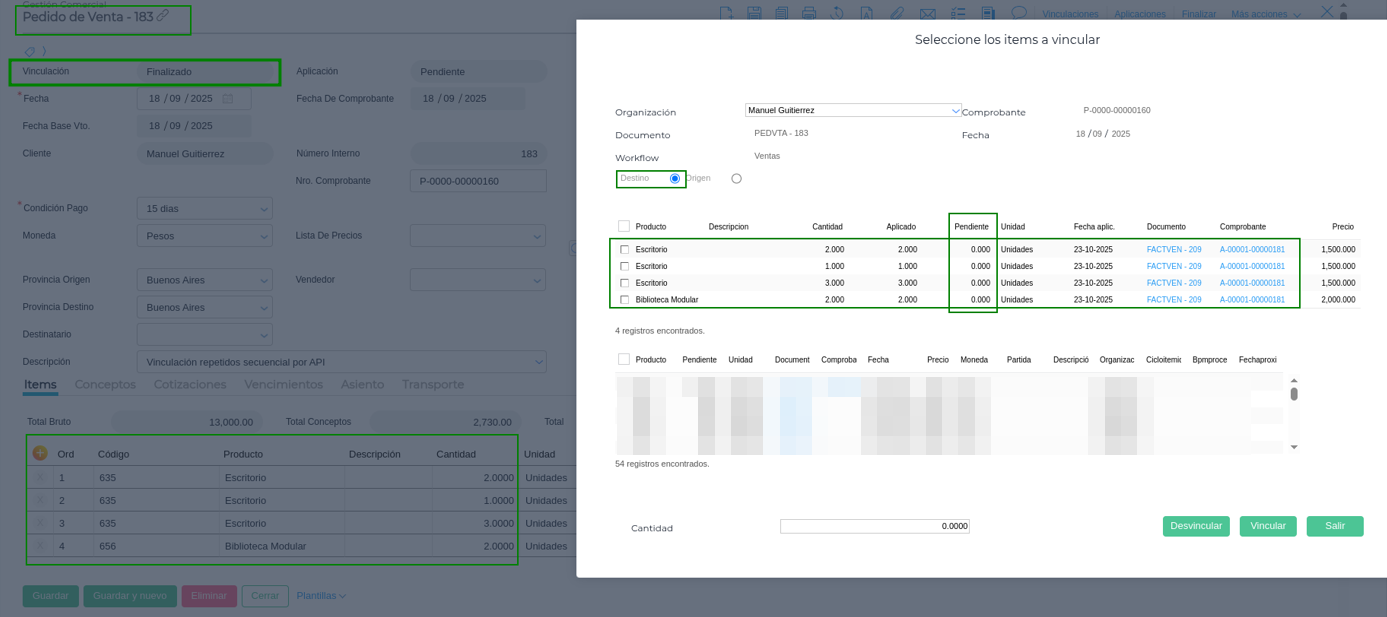Open the Organización dropdown
The width and height of the screenshot is (1387, 617).
coord(853,110)
